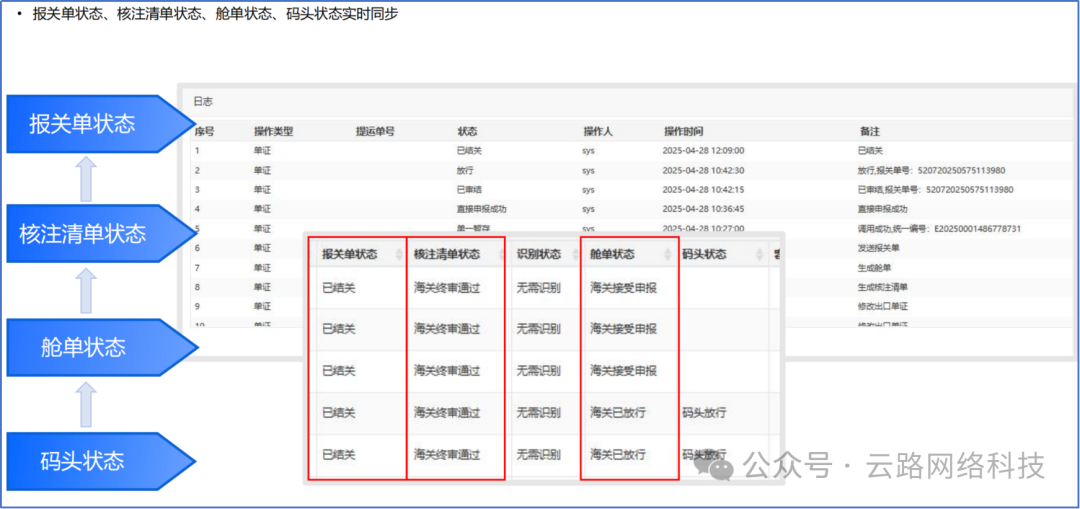
Task: Click the 码头状态 column header in status table
Action: click(x=704, y=254)
